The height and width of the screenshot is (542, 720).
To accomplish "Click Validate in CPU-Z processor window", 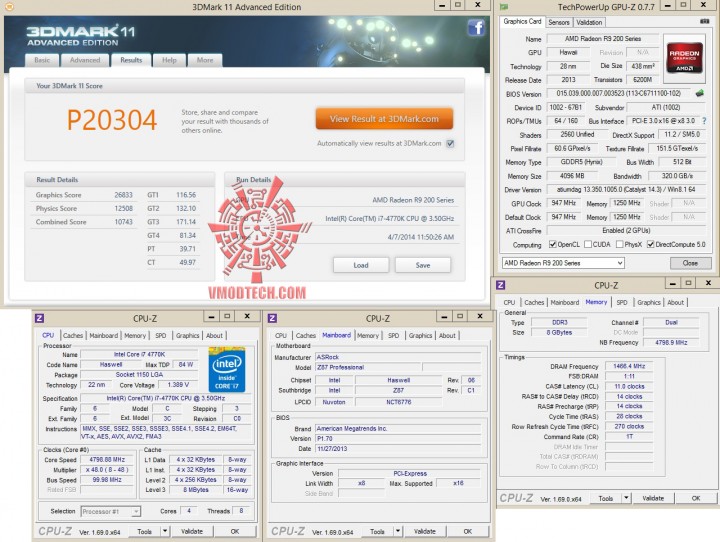I will tap(192, 531).
